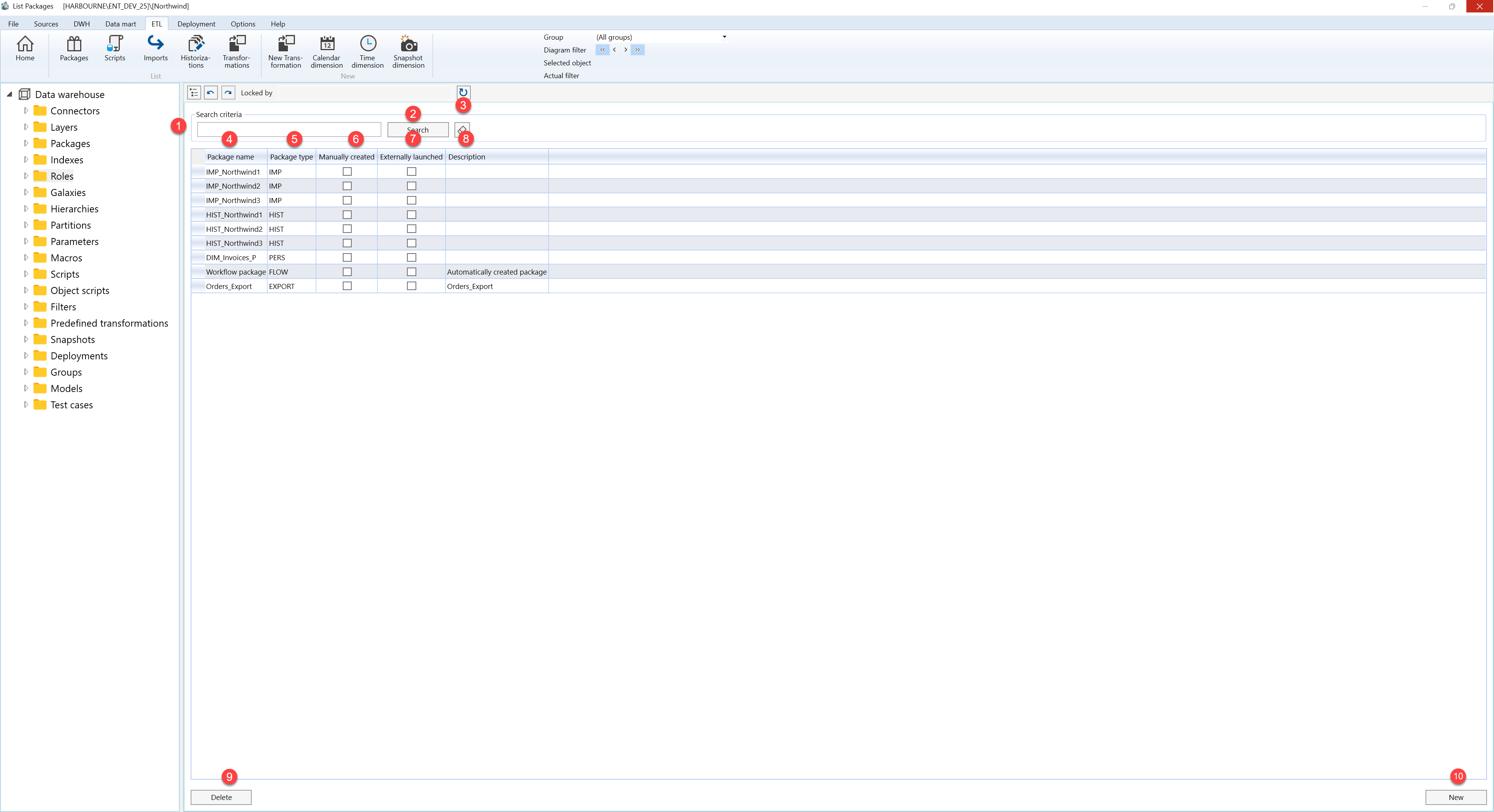This screenshot has width=1494, height=812.
Task: Expand the Indexes tree node
Action: [26, 159]
